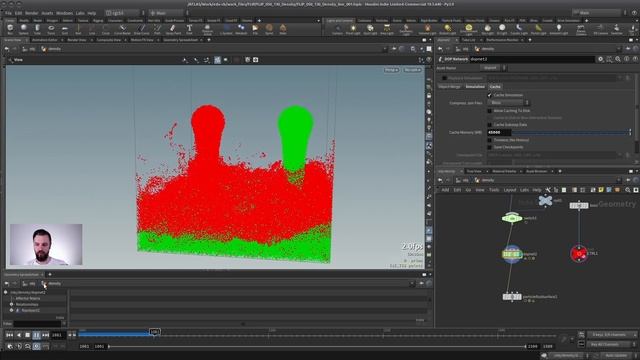Toggle the Playback Simulation checkbox
Viewport: 640px width, 360px height.
pos(444,78)
